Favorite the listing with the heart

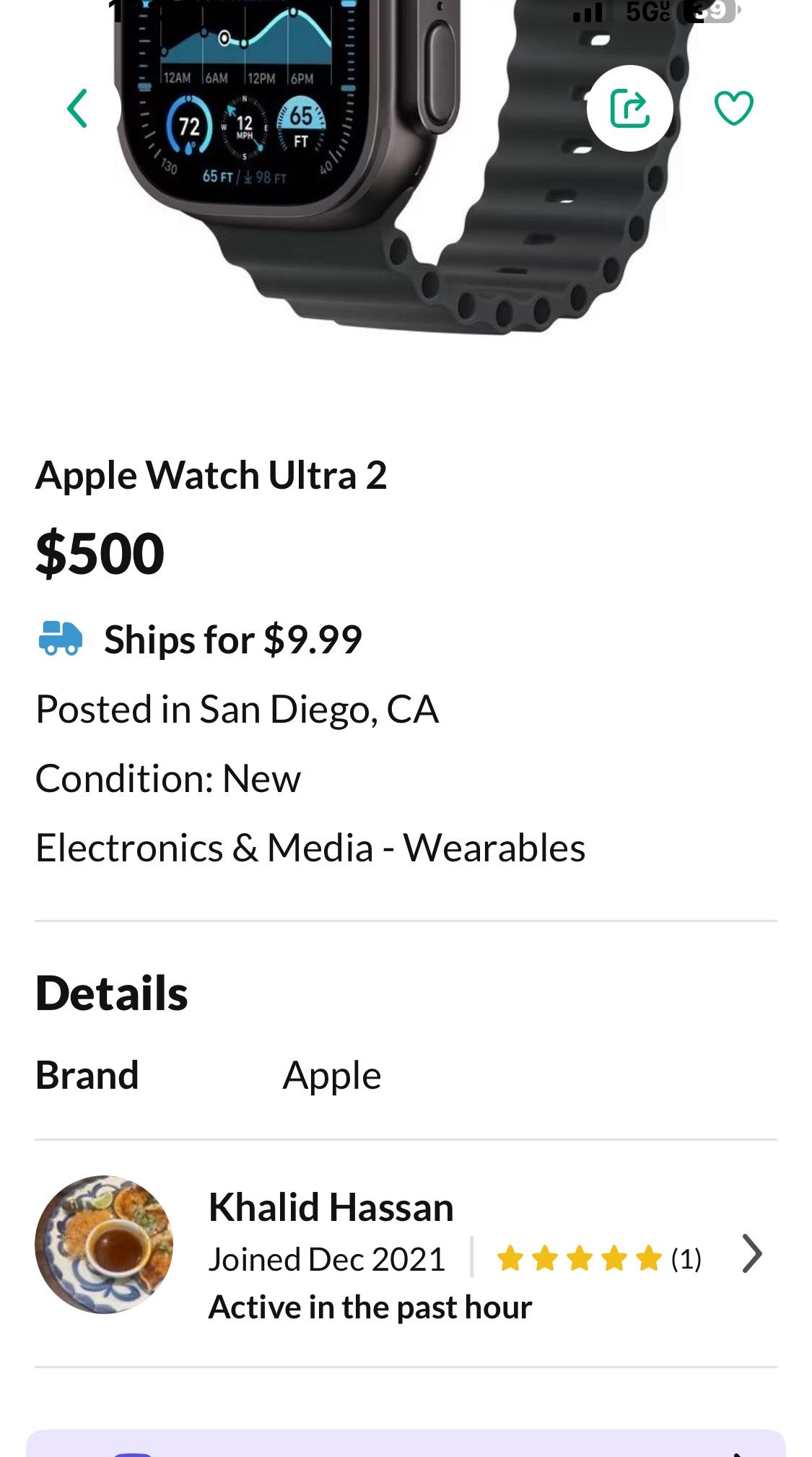733,108
